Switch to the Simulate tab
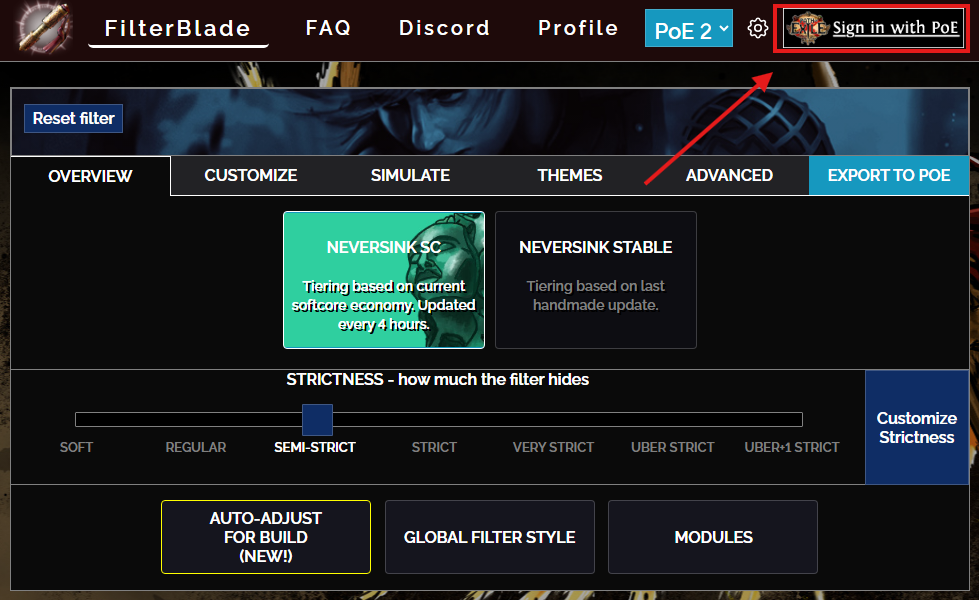 [410, 175]
